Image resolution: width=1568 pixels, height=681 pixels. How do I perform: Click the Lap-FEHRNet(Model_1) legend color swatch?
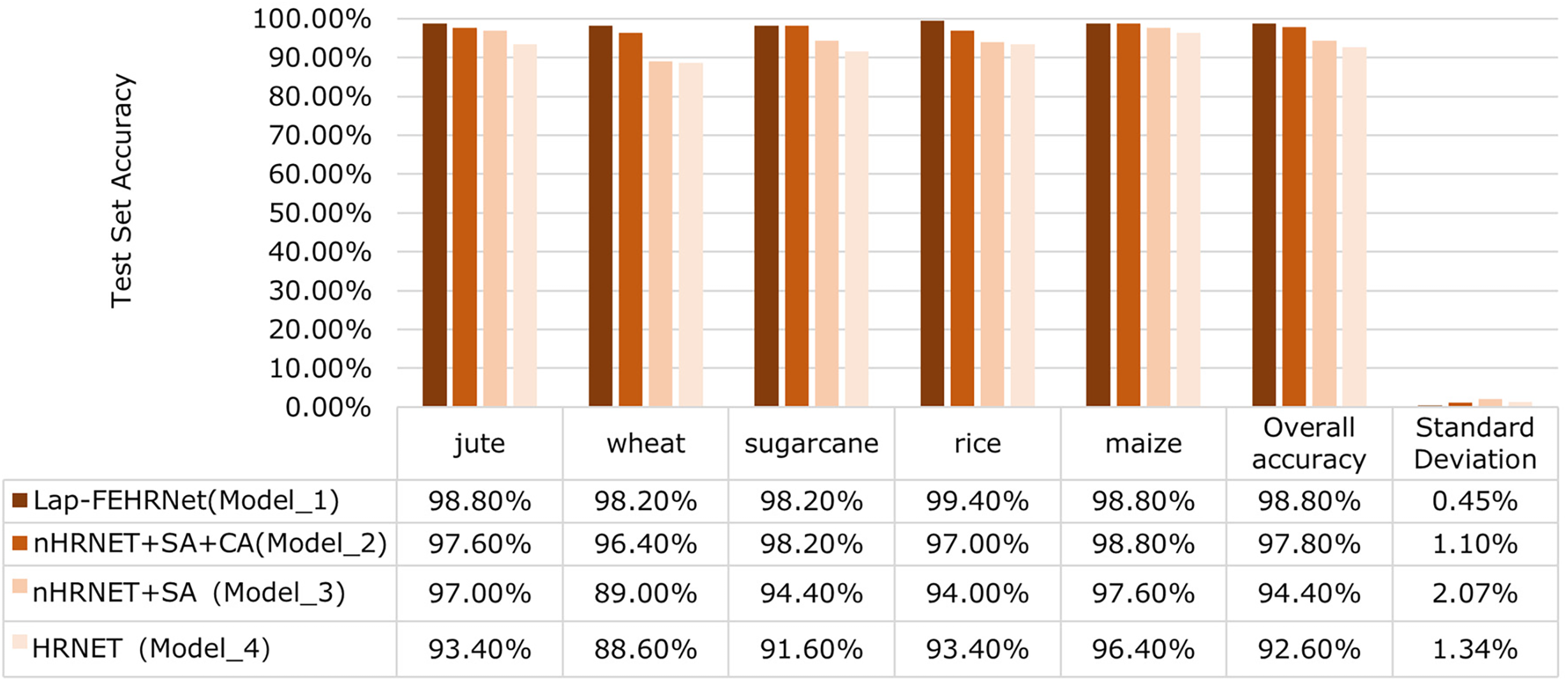20,500
